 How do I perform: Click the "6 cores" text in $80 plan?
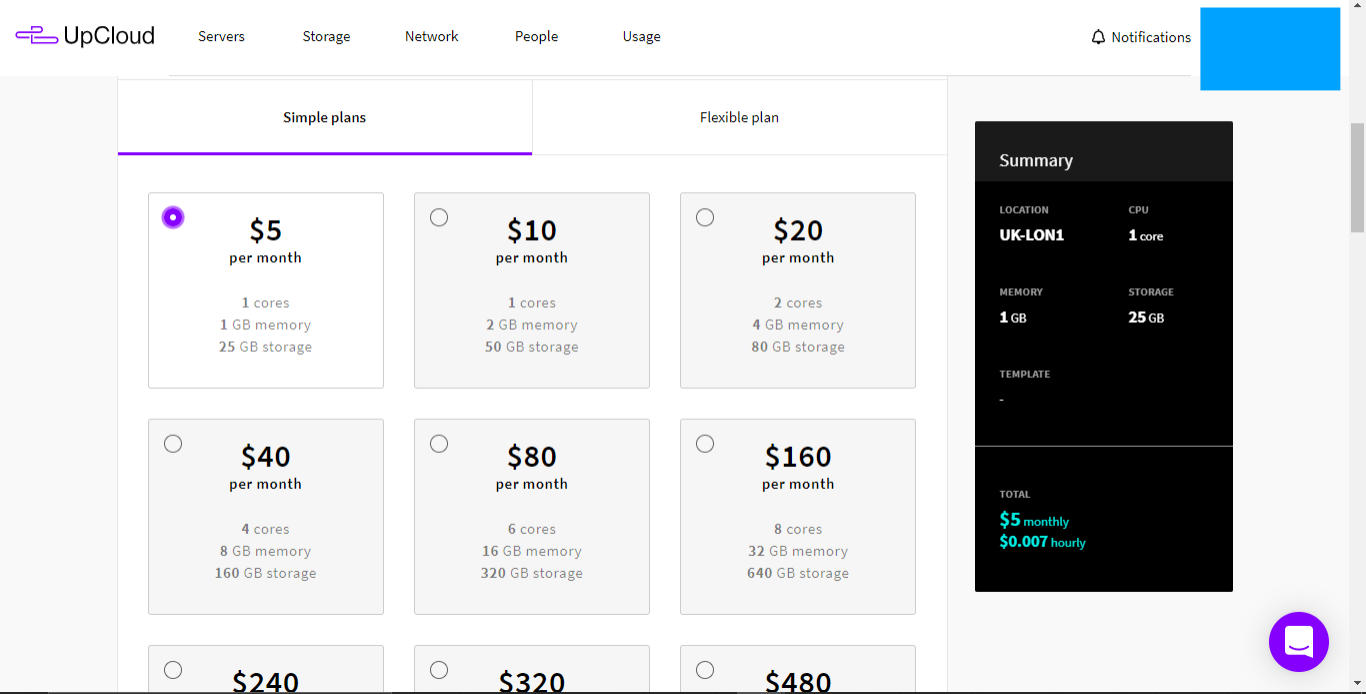532,529
